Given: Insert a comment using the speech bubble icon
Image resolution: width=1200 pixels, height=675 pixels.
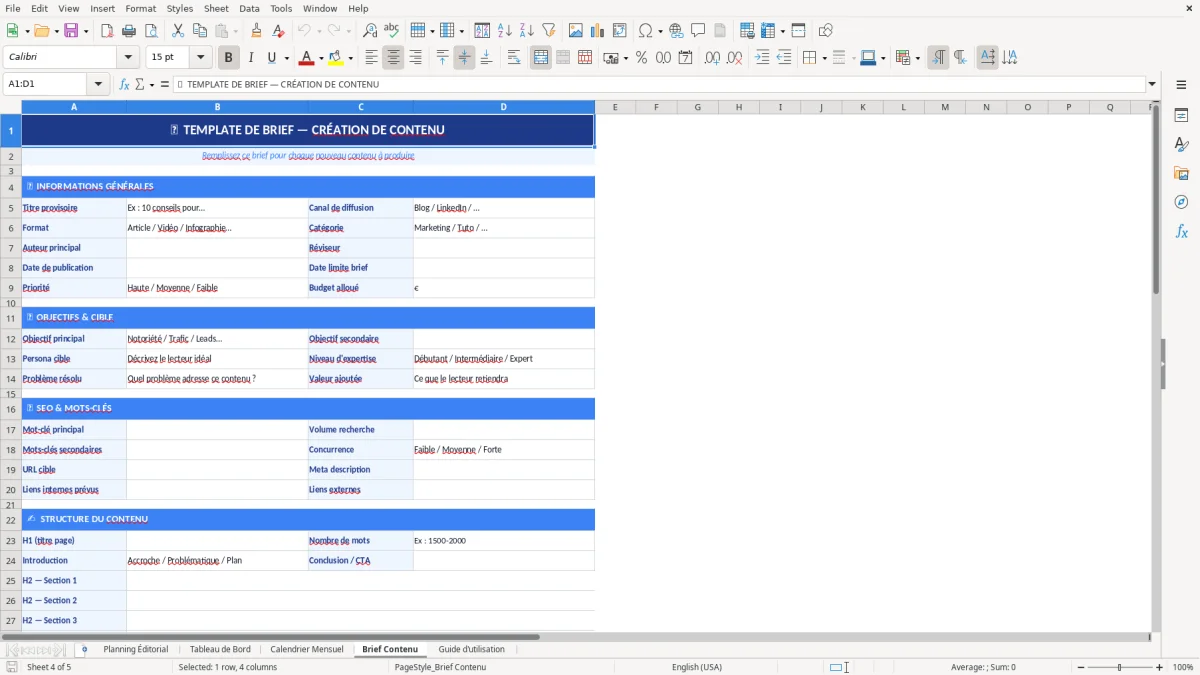Looking at the screenshot, I should tap(697, 30).
